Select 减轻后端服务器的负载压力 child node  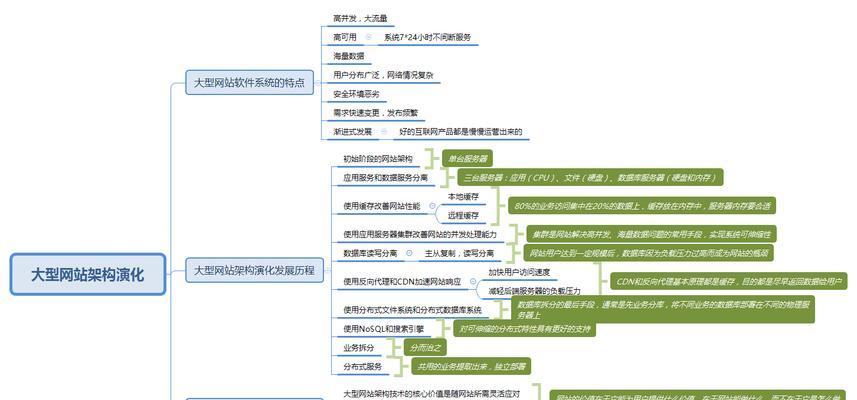coord(534,291)
